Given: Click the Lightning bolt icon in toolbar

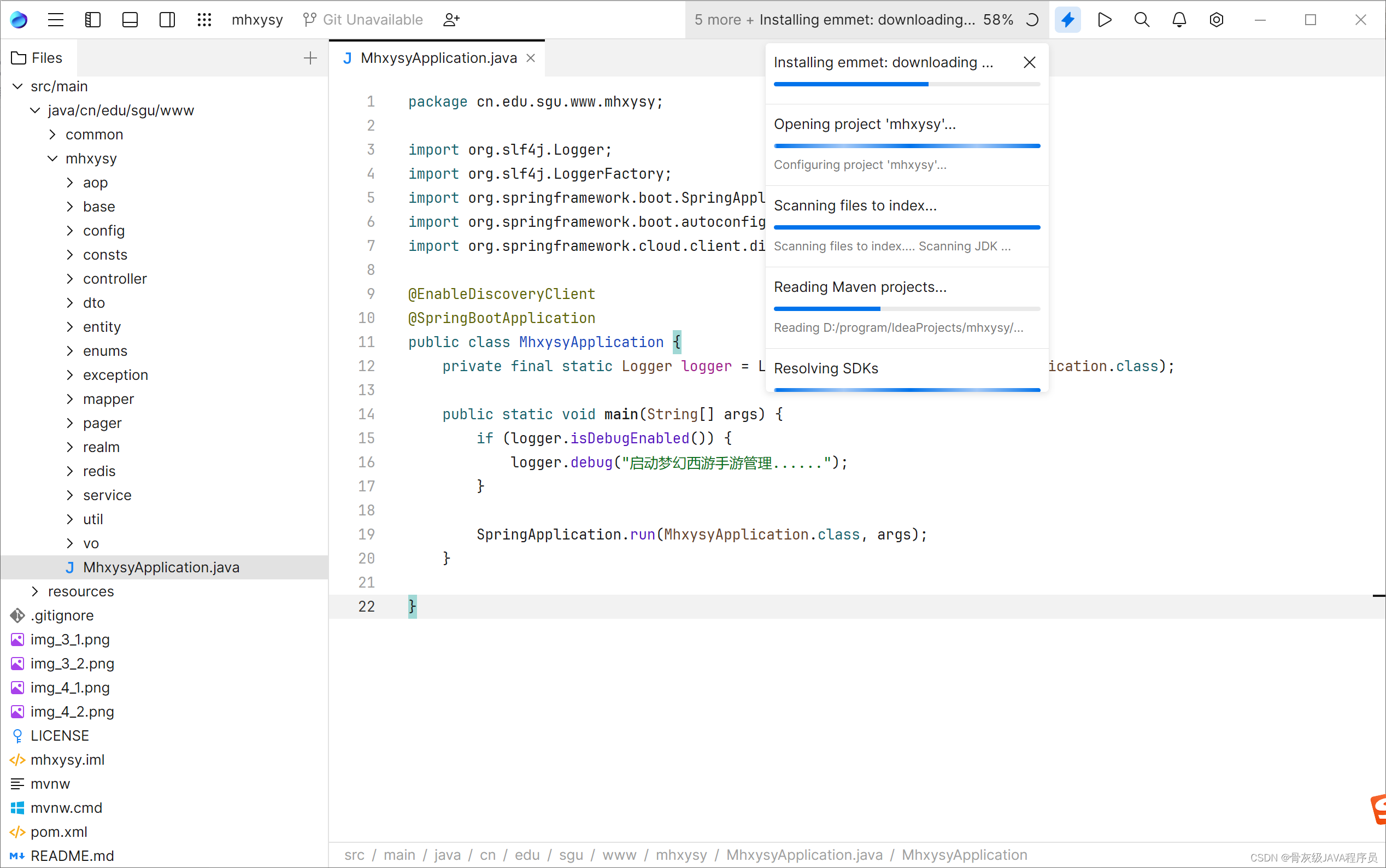Looking at the screenshot, I should [x=1067, y=20].
